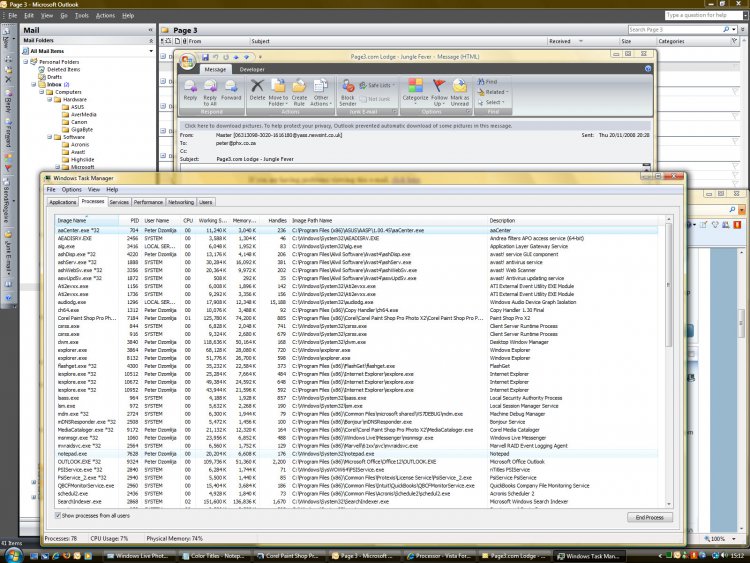Click the Find binoculars icon in ribbon

tap(487, 82)
